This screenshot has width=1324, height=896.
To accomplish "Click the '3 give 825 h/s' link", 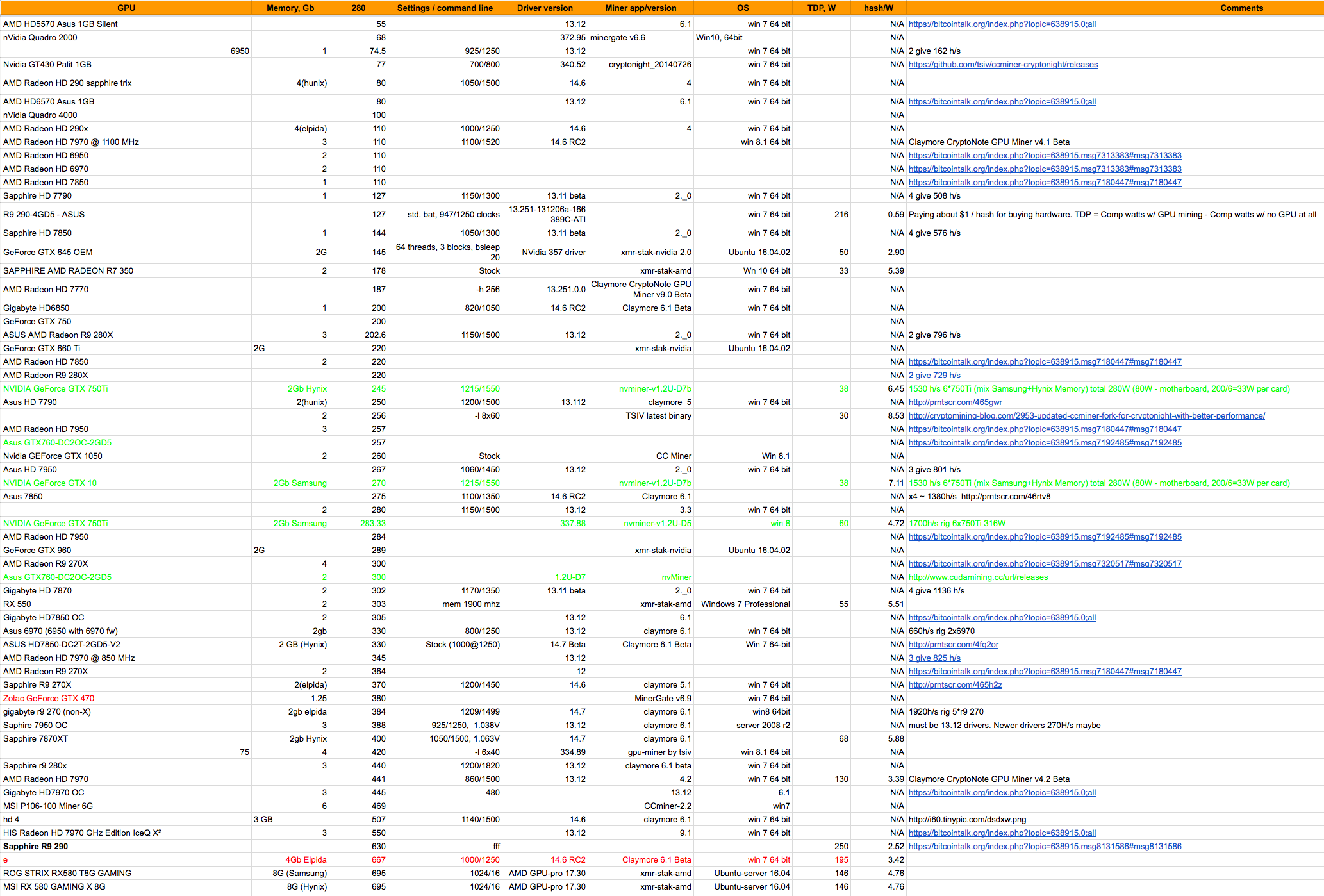I will pyautogui.click(x=934, y=658).
